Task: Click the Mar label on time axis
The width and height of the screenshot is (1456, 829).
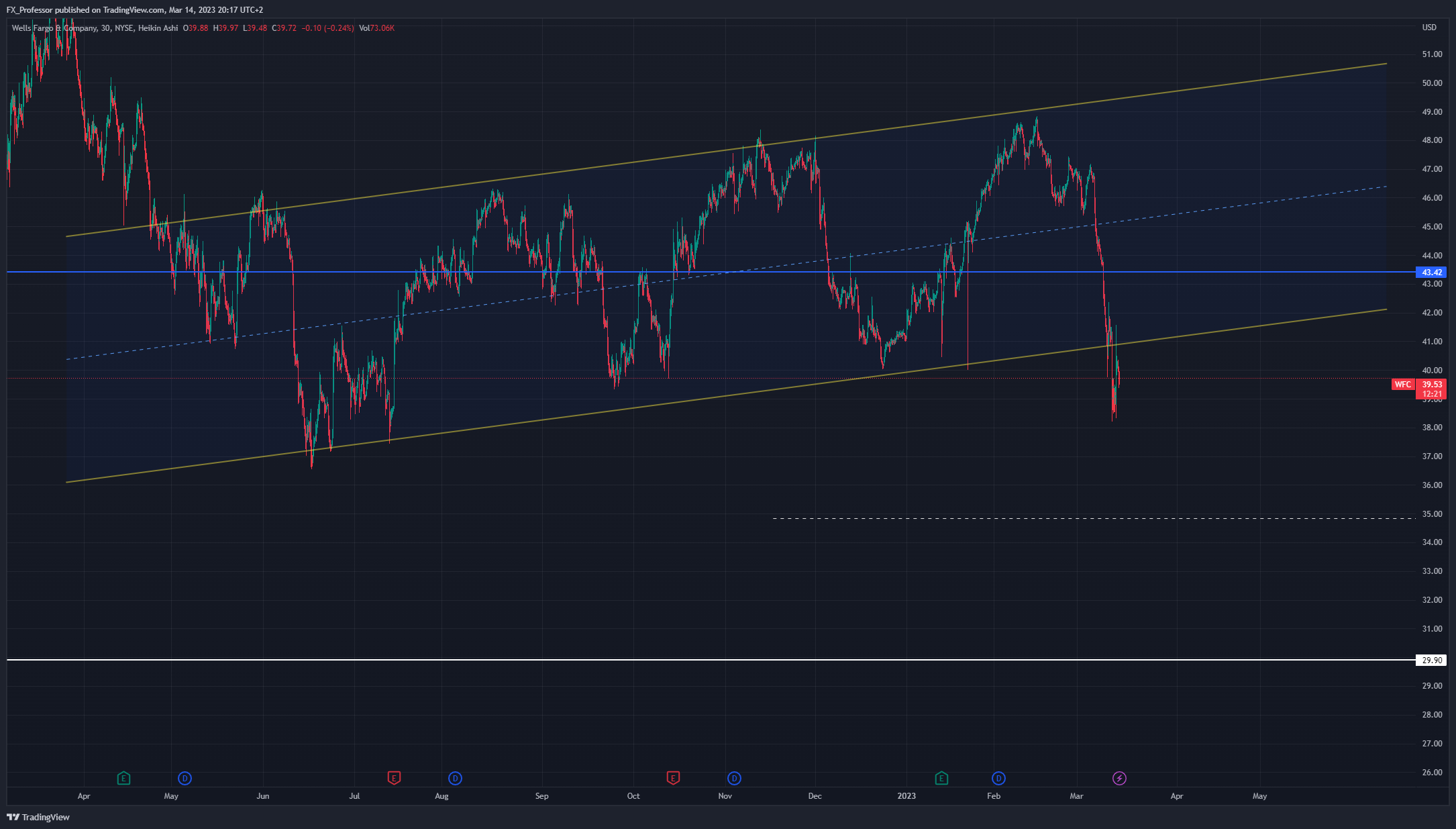Action: [1076, 796]
